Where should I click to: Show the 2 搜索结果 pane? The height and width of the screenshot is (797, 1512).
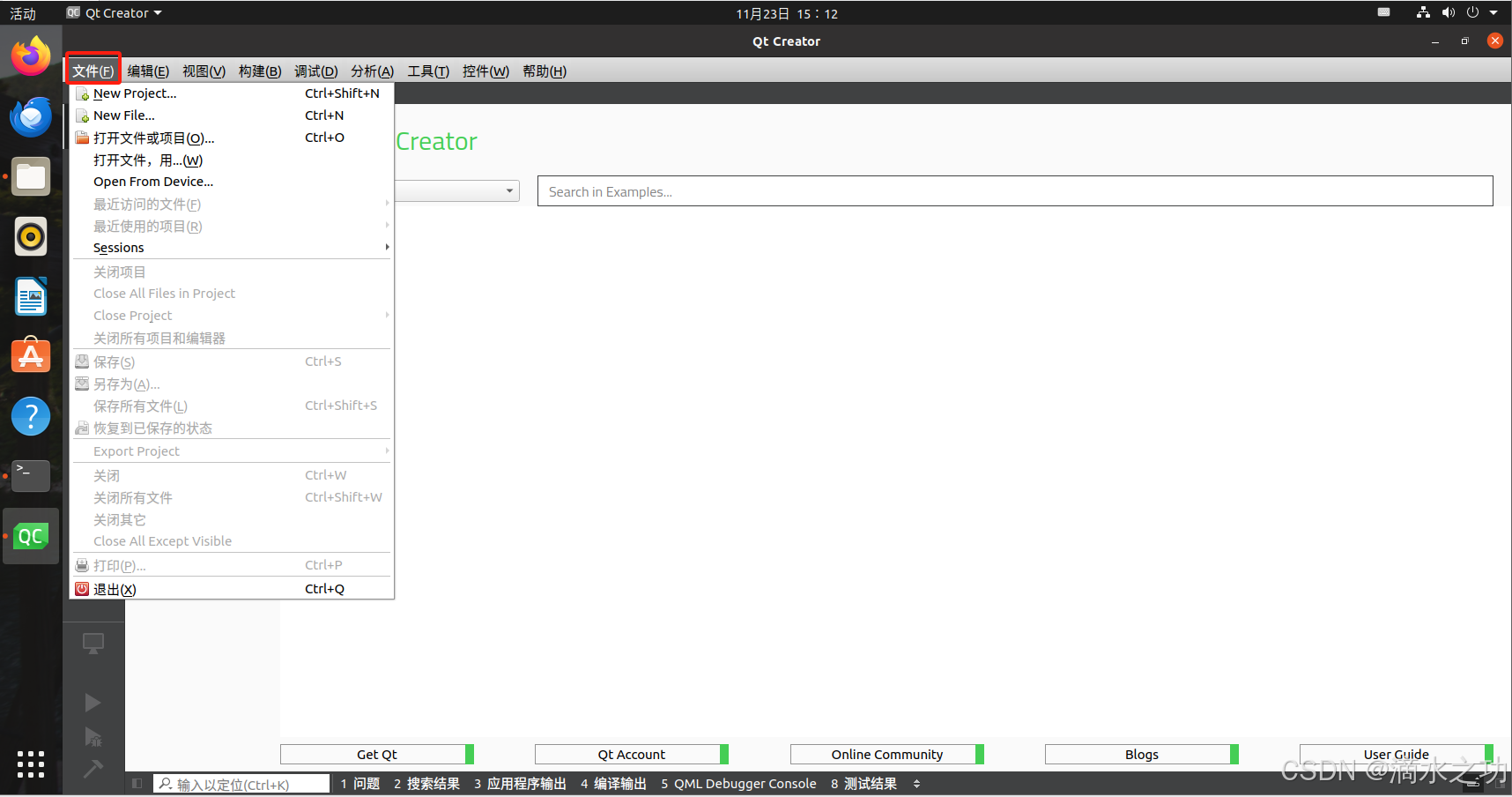[x=426, y=784]
